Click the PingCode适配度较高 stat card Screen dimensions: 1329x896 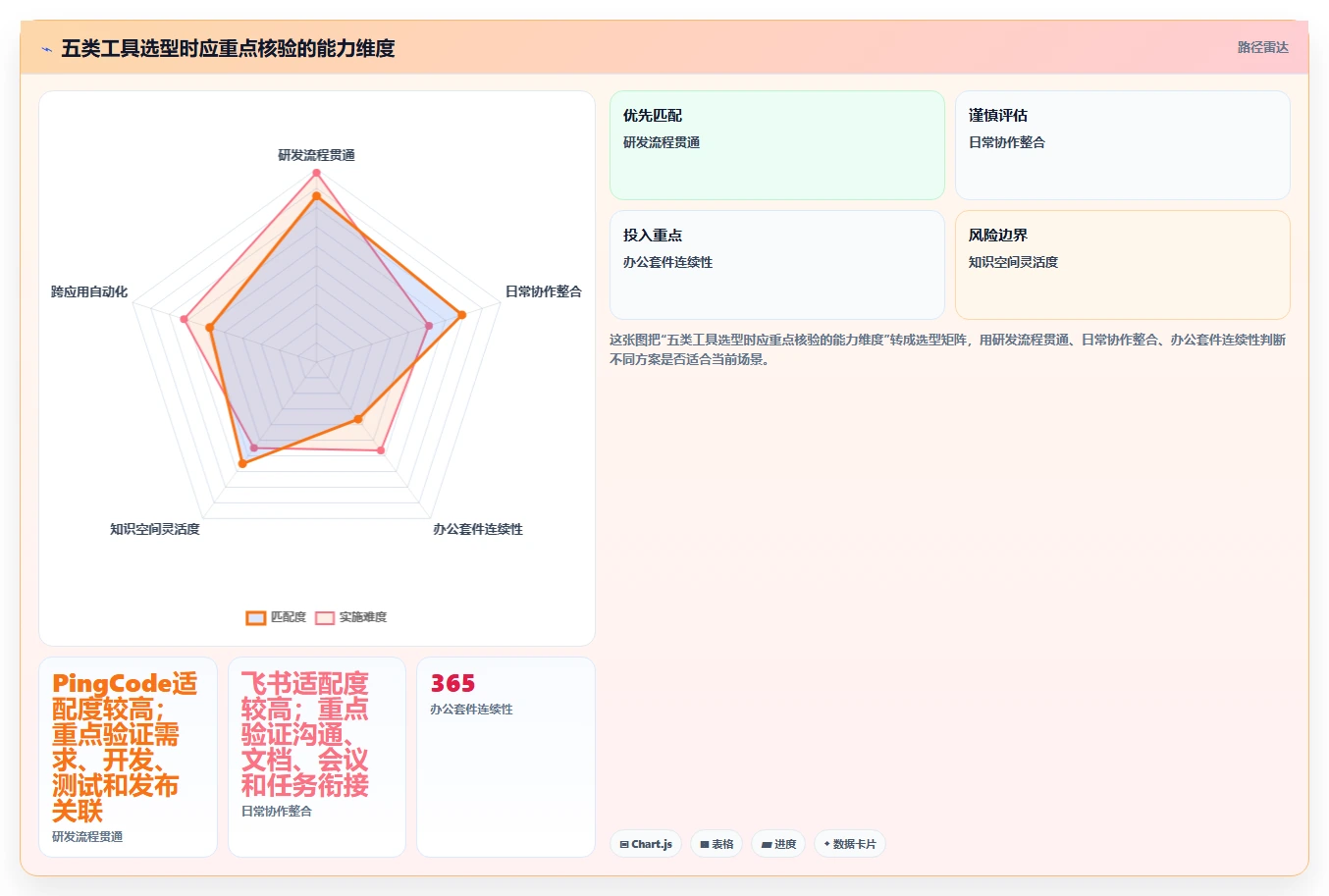click(128, 757)
